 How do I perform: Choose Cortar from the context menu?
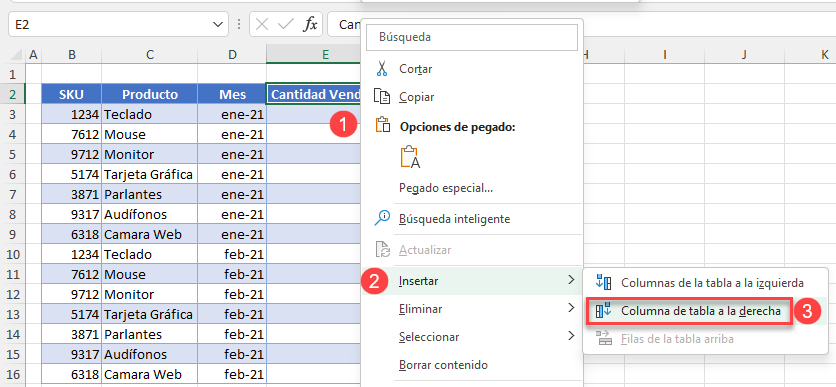415,69
